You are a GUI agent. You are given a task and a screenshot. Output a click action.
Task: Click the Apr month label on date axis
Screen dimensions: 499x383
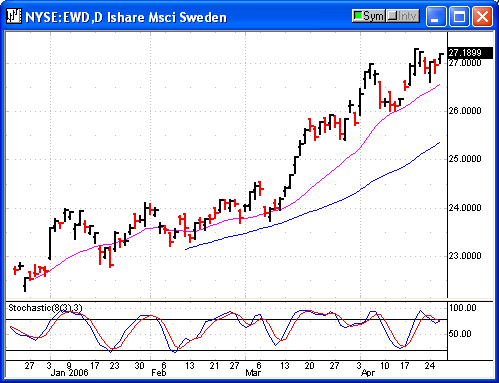click(368, 373)
